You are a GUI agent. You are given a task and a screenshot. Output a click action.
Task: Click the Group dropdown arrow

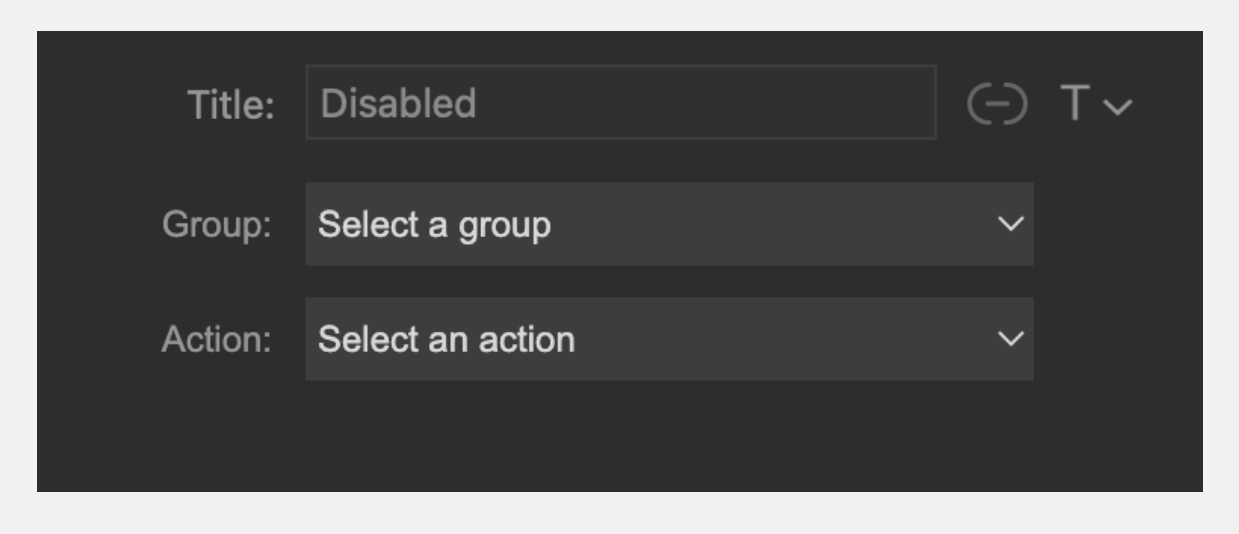(1012, 224)
